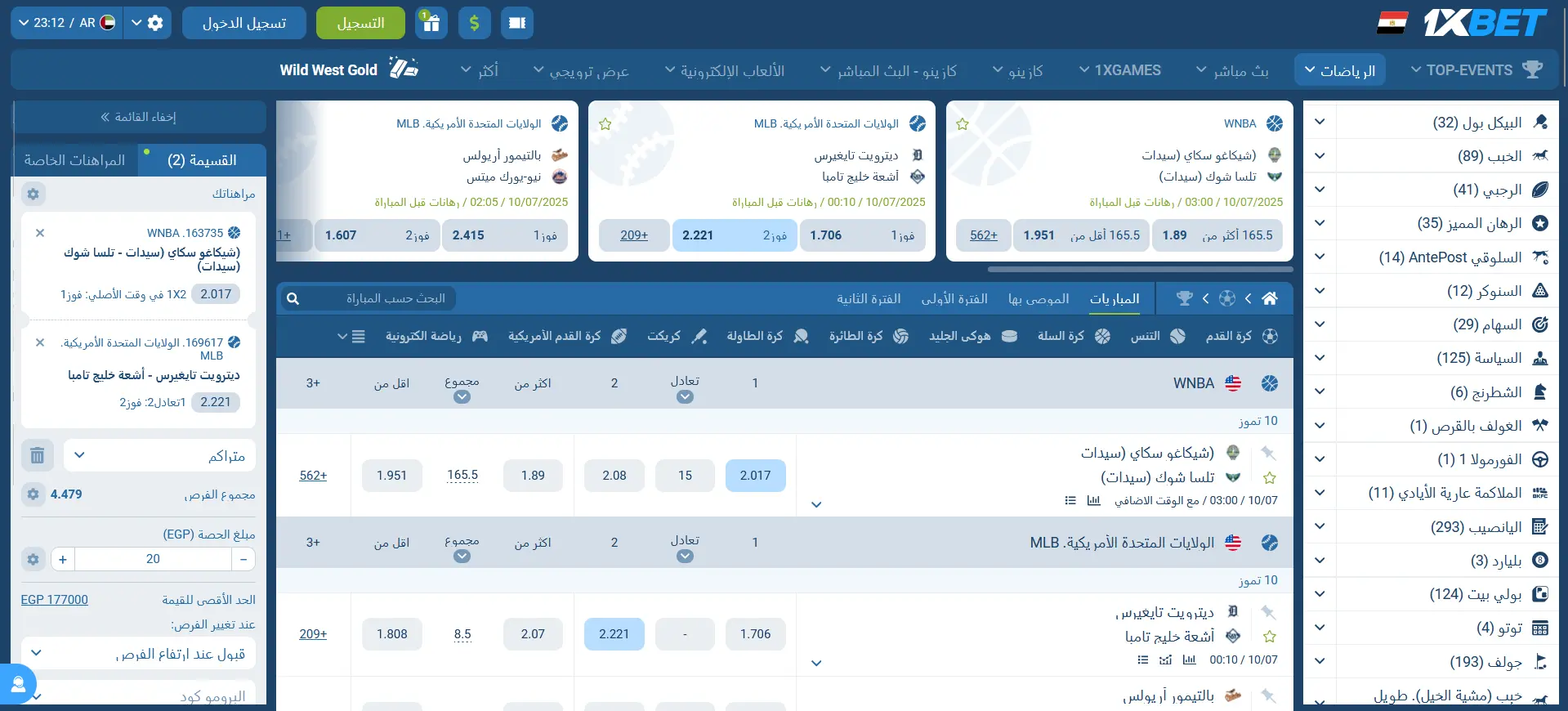Open the متراكم bet type dropdown
The height and width of the screenshot is (711, 1568).
point(159,455)
